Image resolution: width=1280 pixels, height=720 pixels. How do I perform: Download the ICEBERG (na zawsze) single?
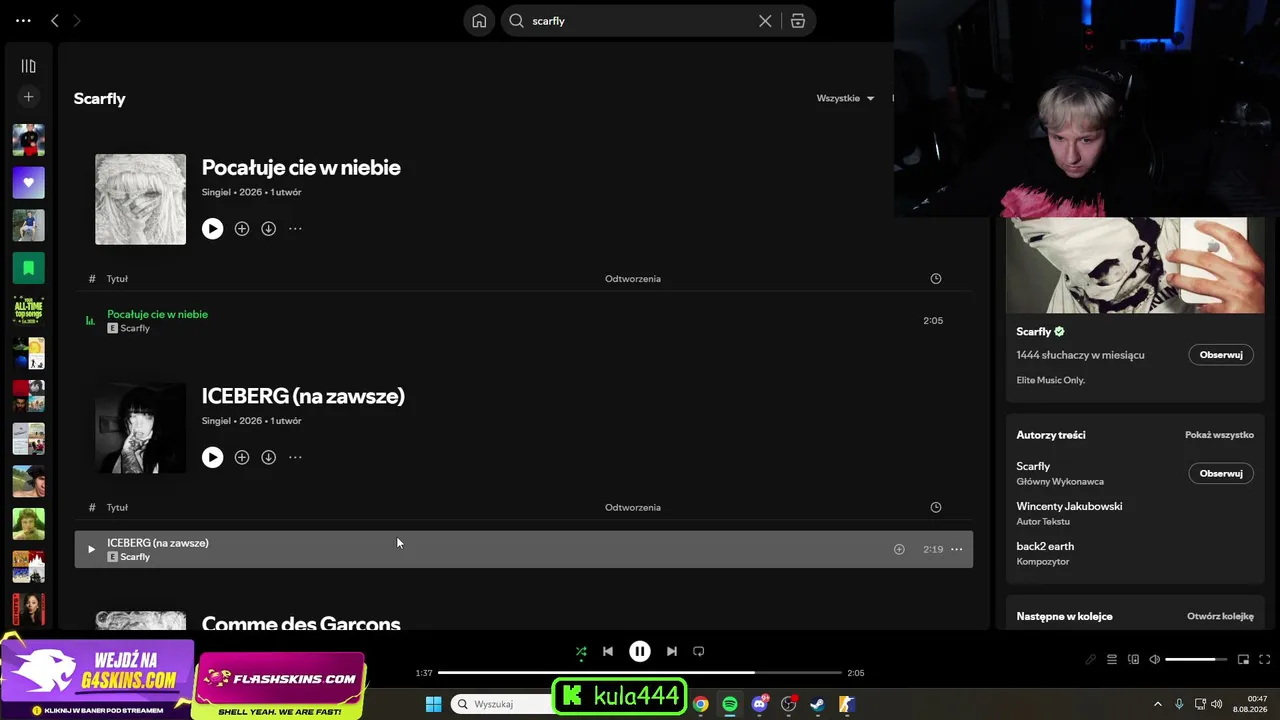pos(268,457)
